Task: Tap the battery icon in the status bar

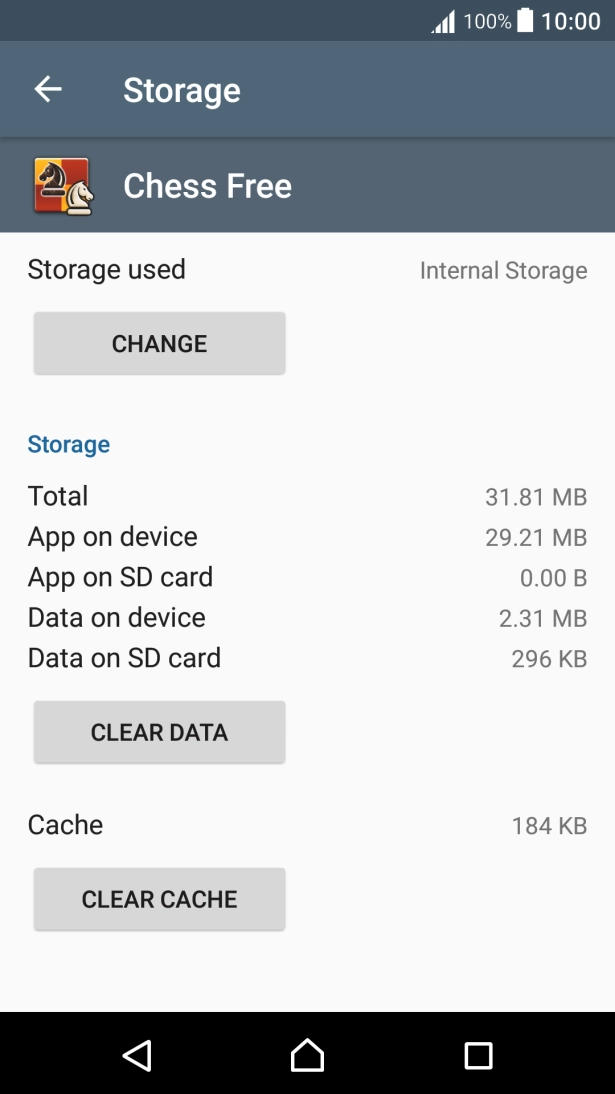Action: point(524,20)
